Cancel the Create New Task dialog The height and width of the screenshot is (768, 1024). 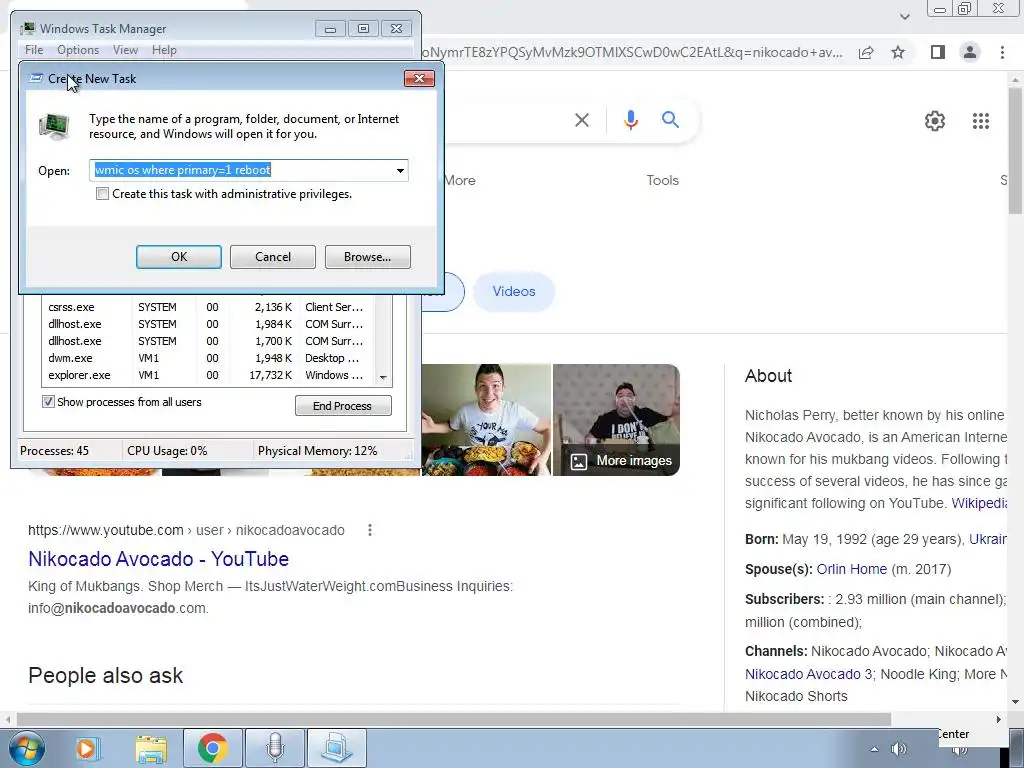coord(273,257)
